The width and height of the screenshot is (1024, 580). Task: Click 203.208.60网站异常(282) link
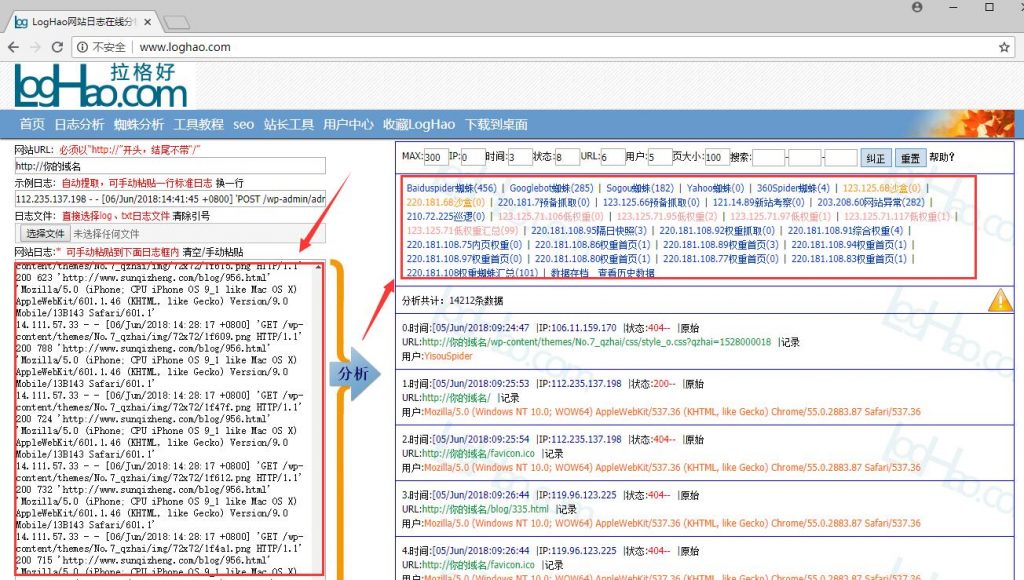(x=871, y=202)
